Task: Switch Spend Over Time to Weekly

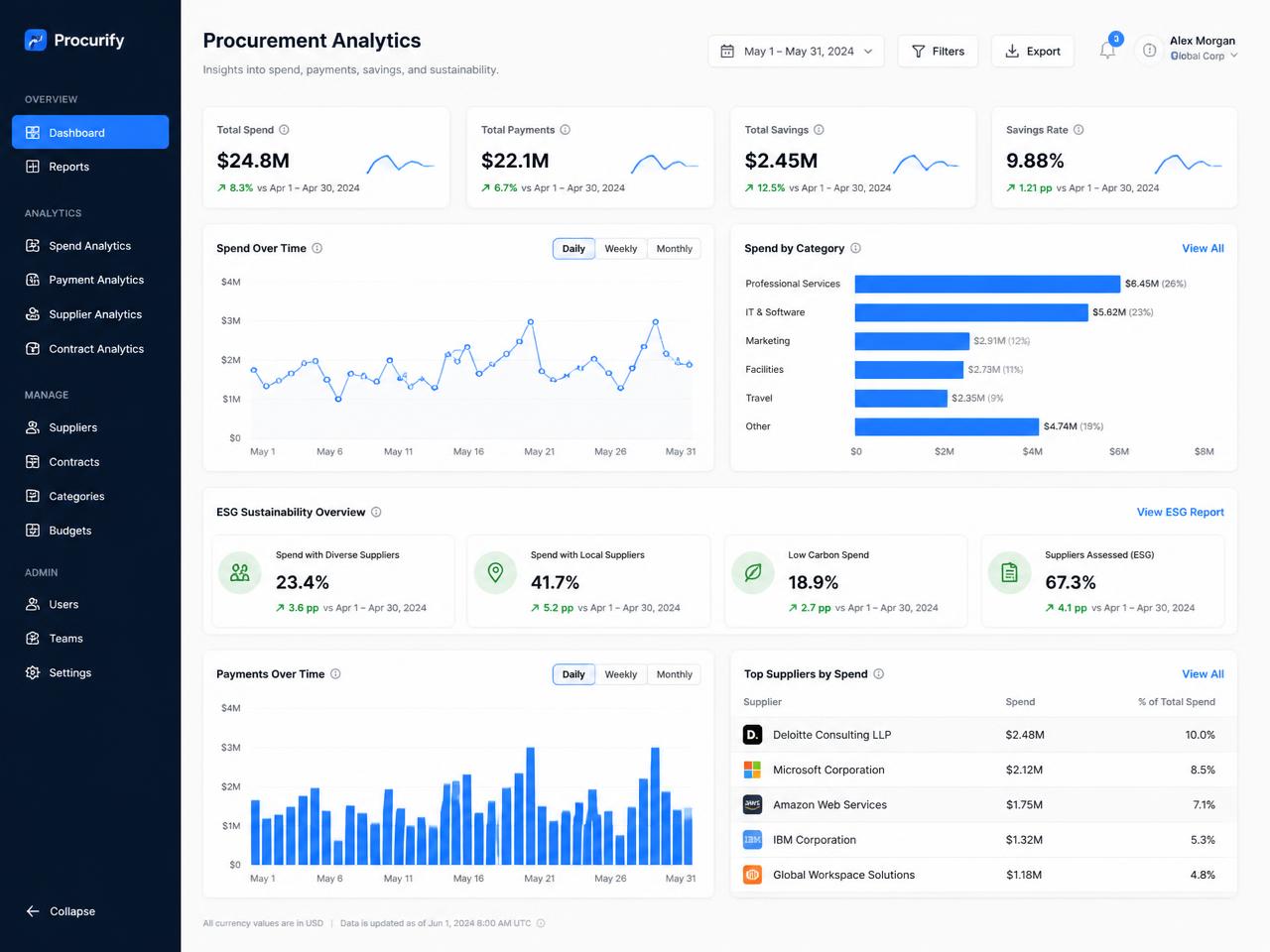Action: pyautogui.click(x=621, y=249)
